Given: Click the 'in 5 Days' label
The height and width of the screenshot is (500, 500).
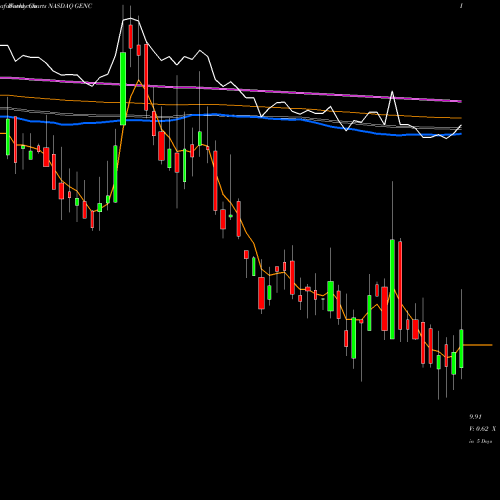Looking at the screenshot, I should point(481,441).
